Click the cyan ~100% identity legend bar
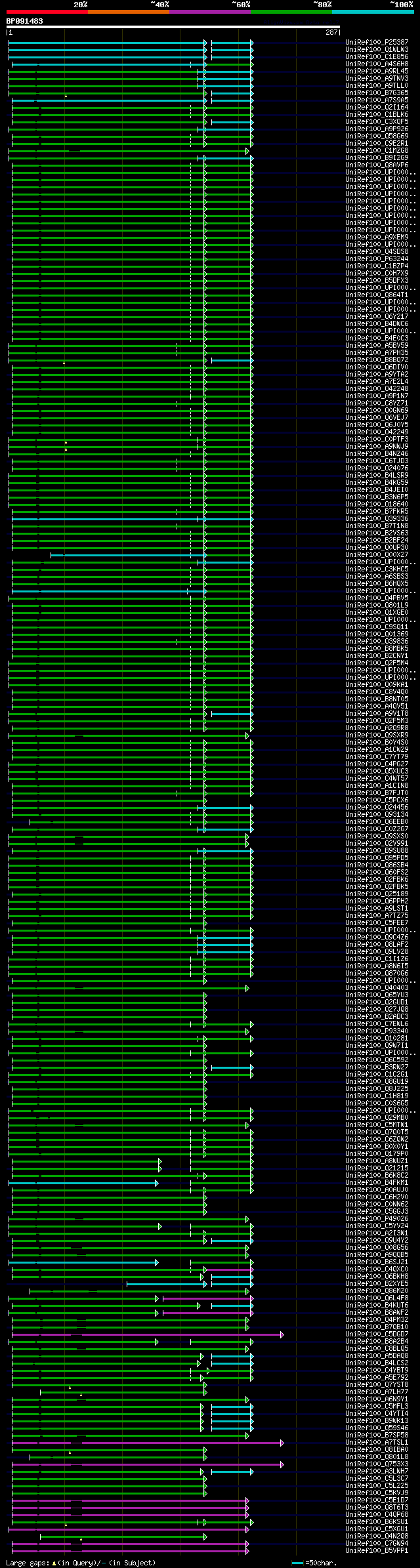The width and height of the screenshot is (420, 1568). [373, 12]
